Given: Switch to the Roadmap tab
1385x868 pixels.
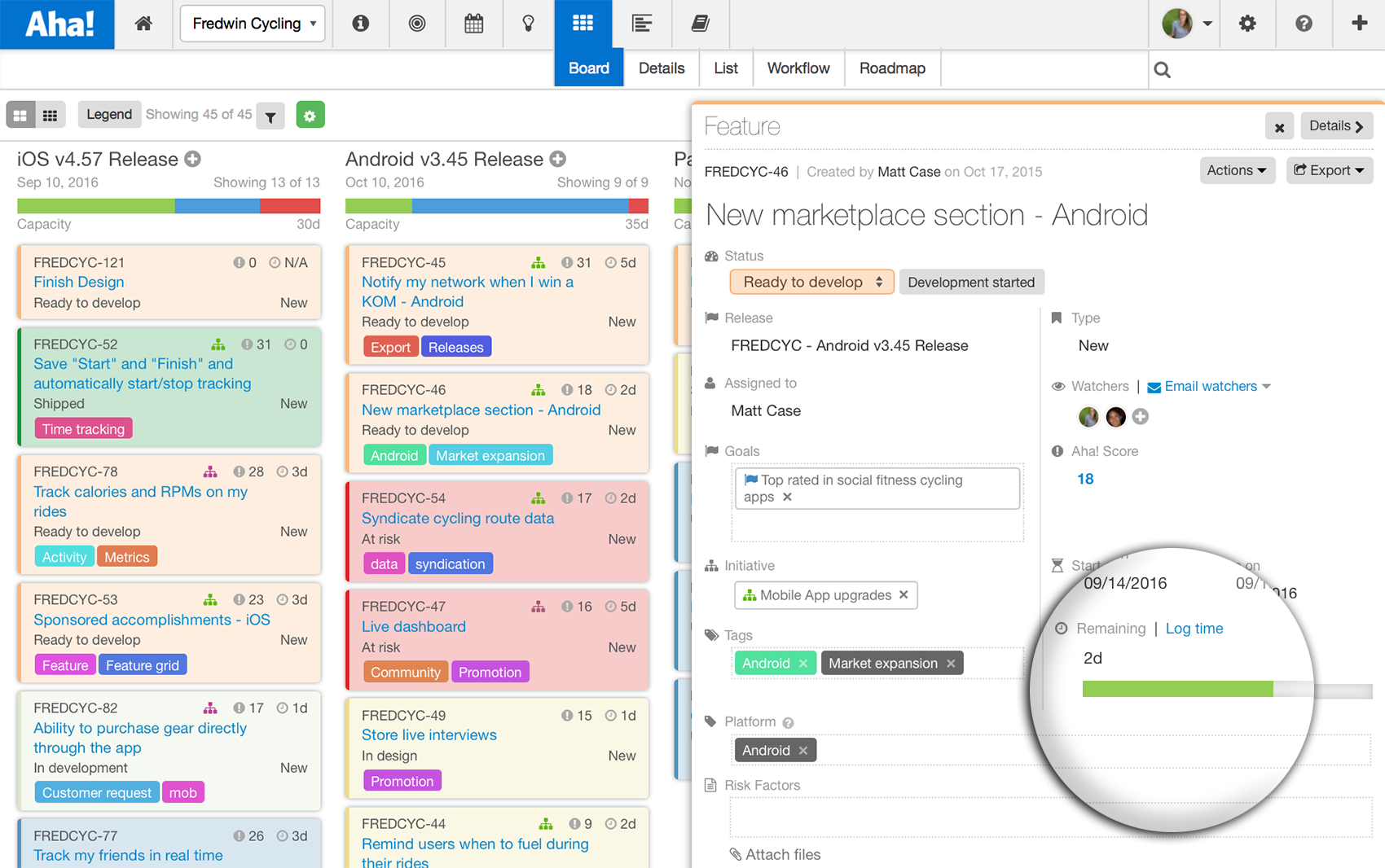Looking at the screenshot, I should pyautogui.click(x=891, y=68).
